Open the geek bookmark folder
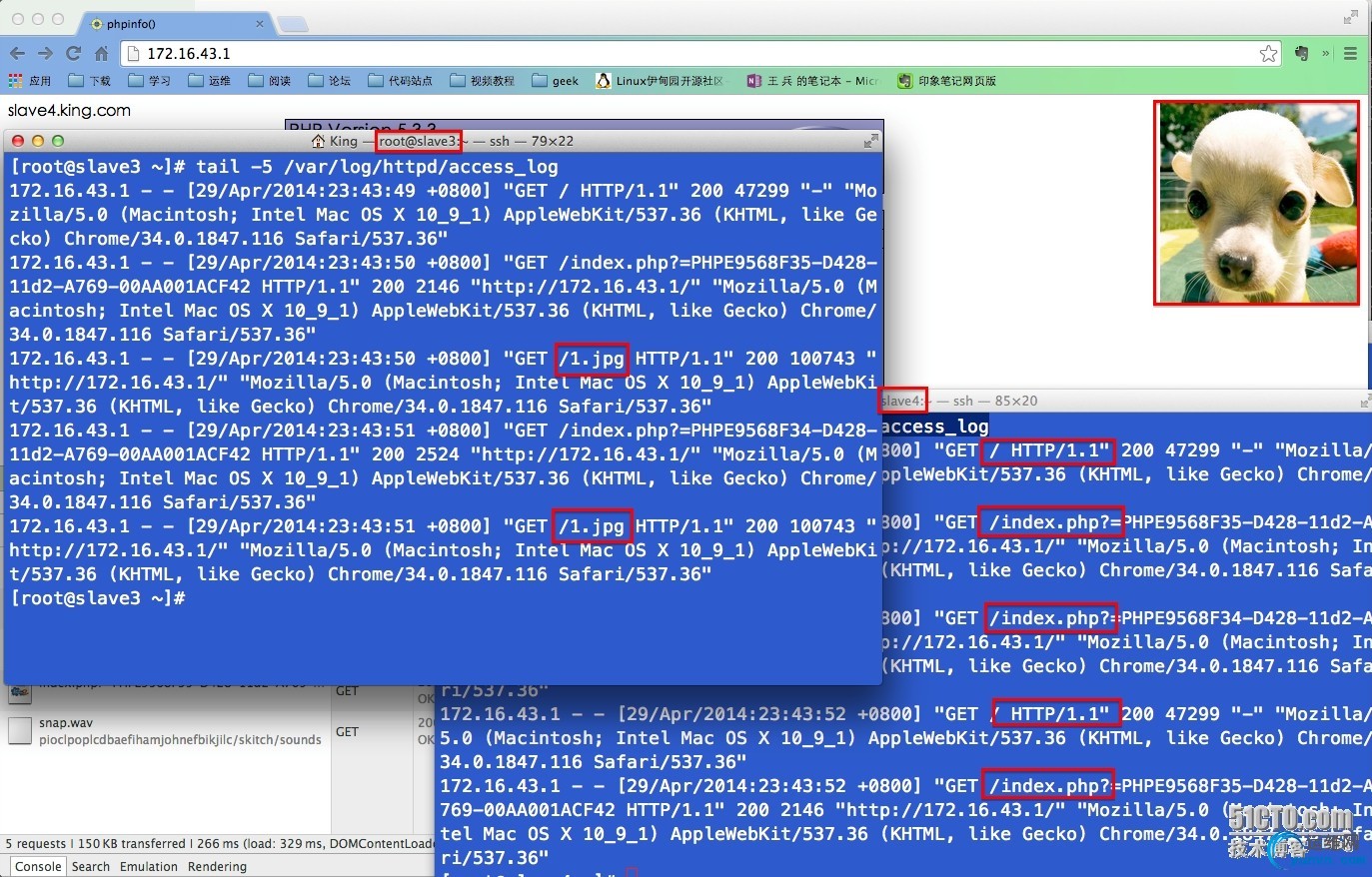Screen dimensions: 1372x877 pos(556,81)
